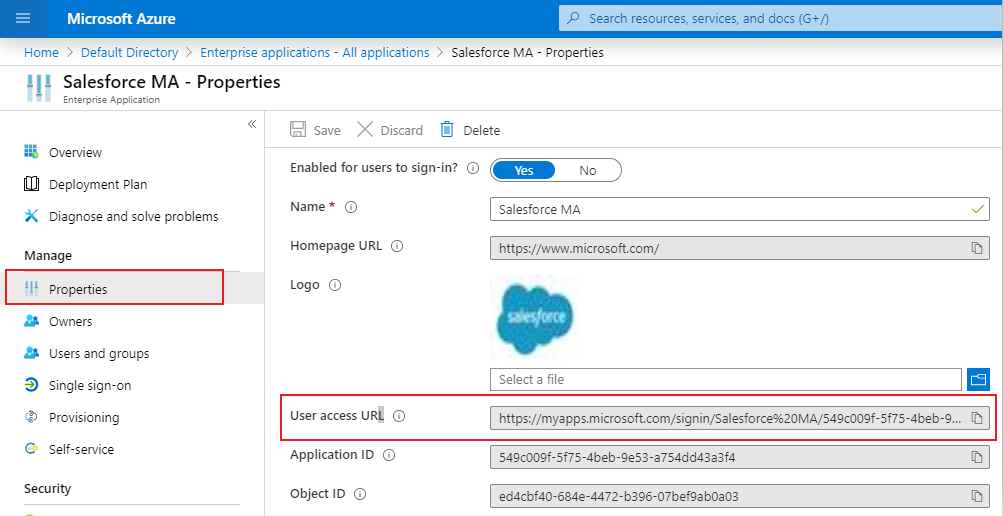Select Users and groups in sidebar
The image size is (1003, 516).
(98, 353)
